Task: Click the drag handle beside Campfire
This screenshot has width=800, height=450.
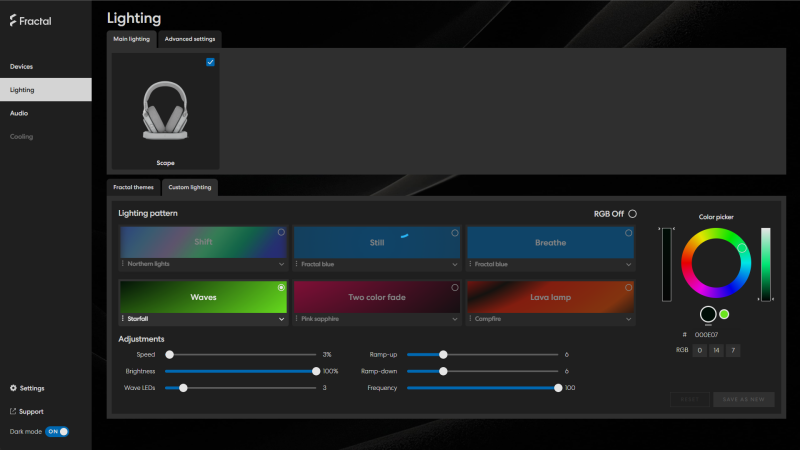Action: 470,318
